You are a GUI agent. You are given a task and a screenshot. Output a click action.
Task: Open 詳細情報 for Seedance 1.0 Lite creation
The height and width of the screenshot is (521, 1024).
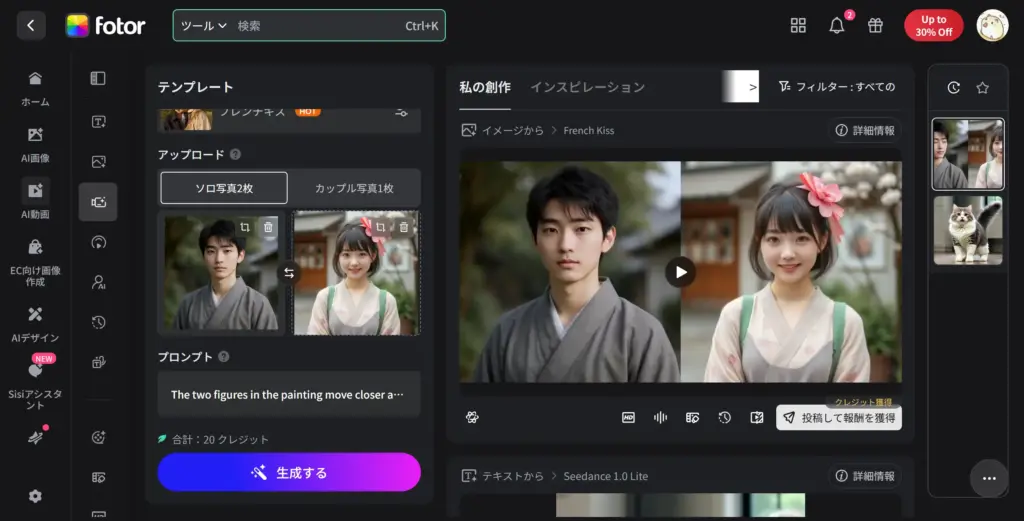pos(865,476)
